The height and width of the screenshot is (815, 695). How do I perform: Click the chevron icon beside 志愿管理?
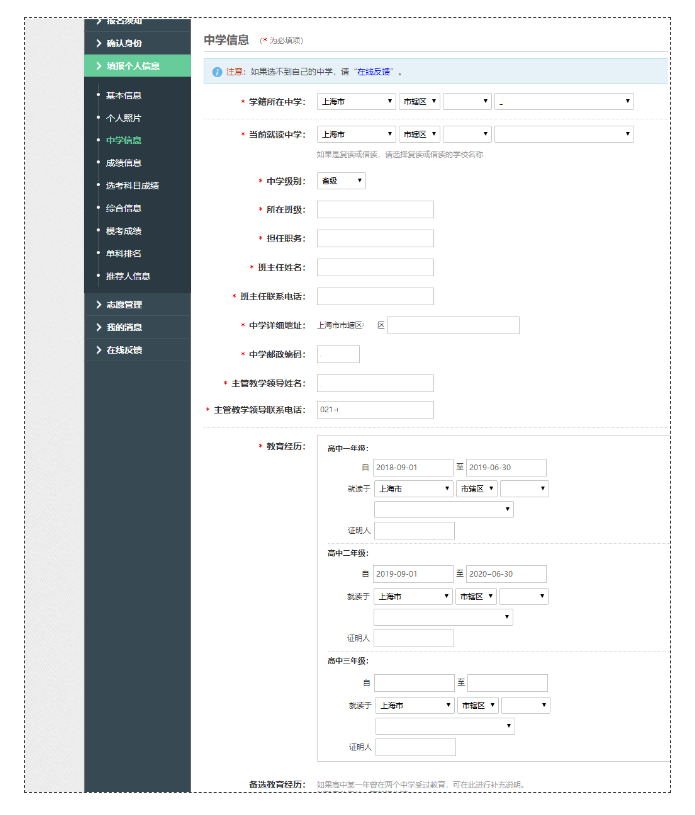pos(98,304)
